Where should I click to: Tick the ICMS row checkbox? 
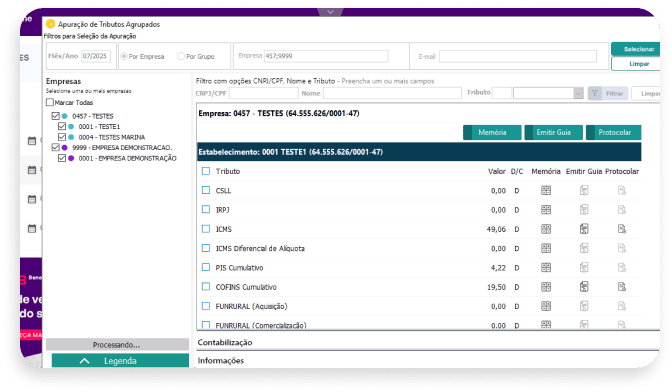[x=206, y=229]
